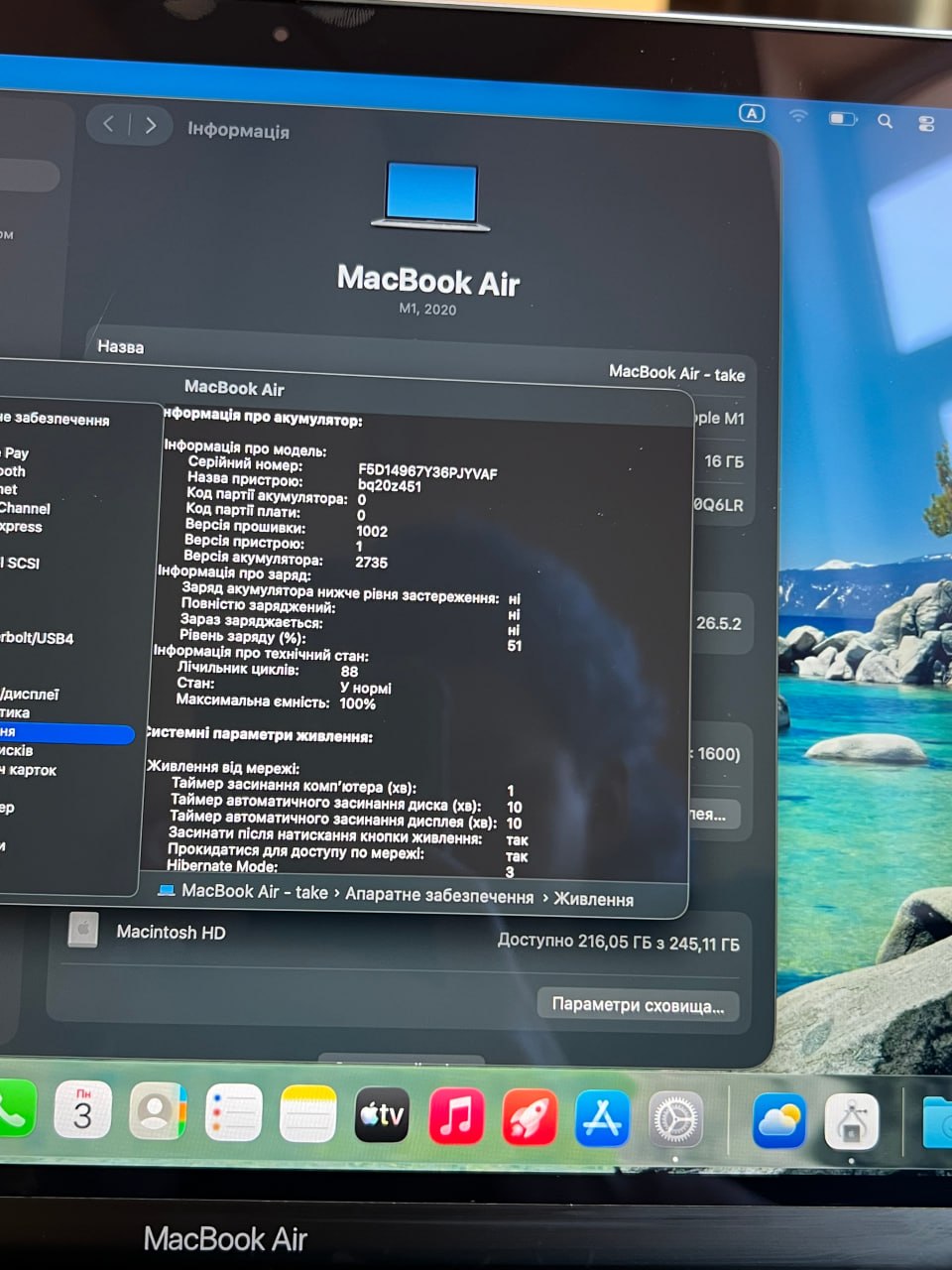The image size is (952, 1270).
Task: Open Control Center from the menu bar
Action: pos(926,123)
